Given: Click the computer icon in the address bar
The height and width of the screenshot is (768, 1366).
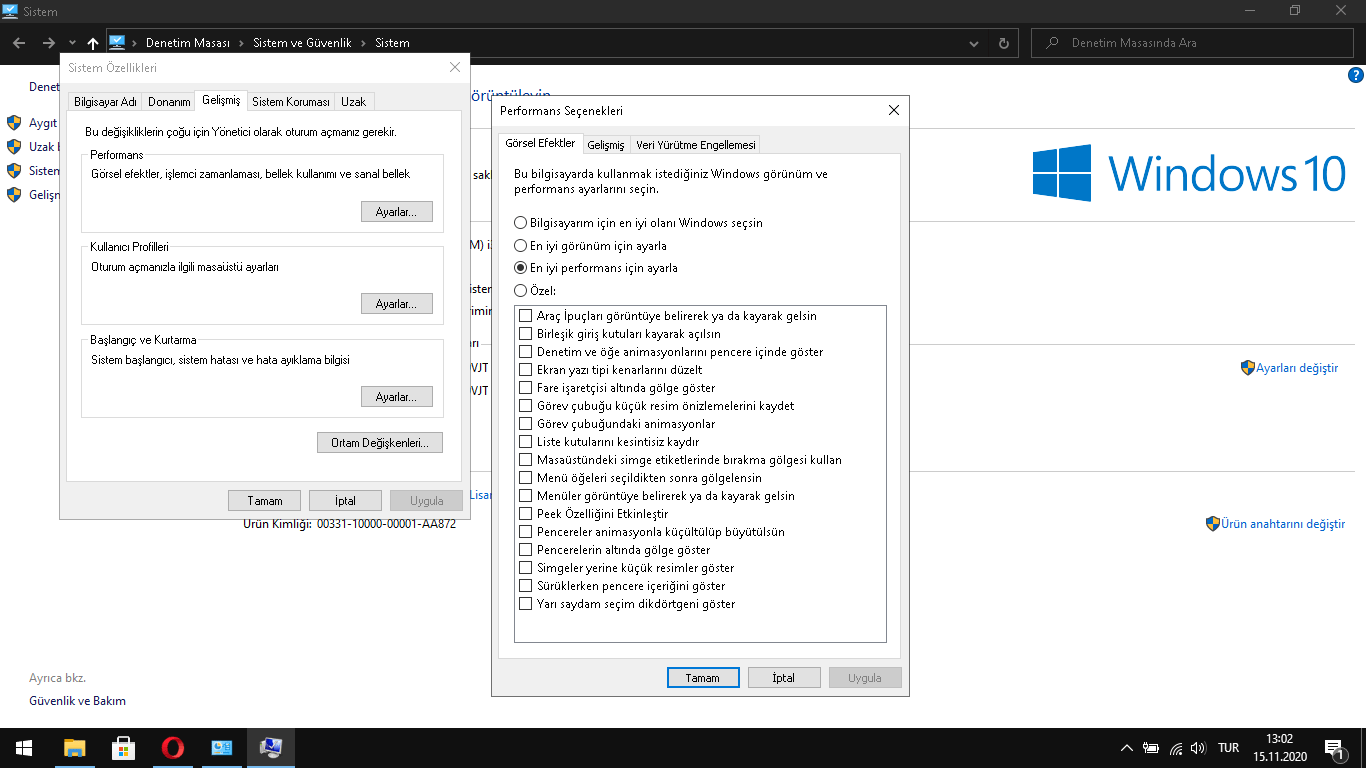Looking at the screenshot, I should tap(117, 43).
